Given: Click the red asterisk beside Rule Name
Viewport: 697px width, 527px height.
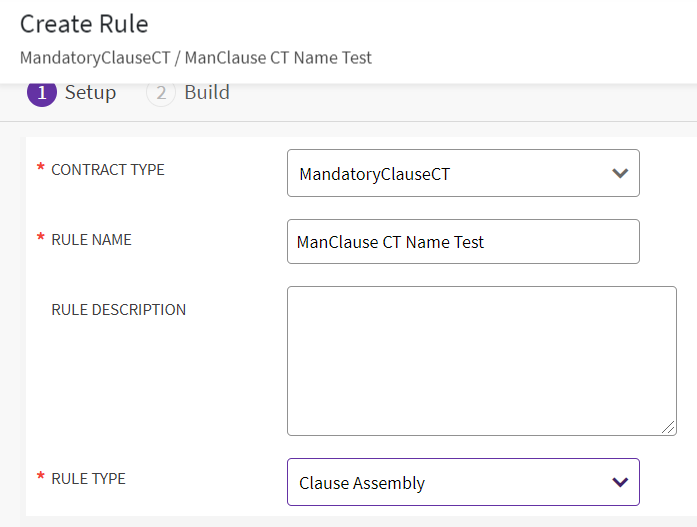Looking at the screenshot, I should click(41, 239).
